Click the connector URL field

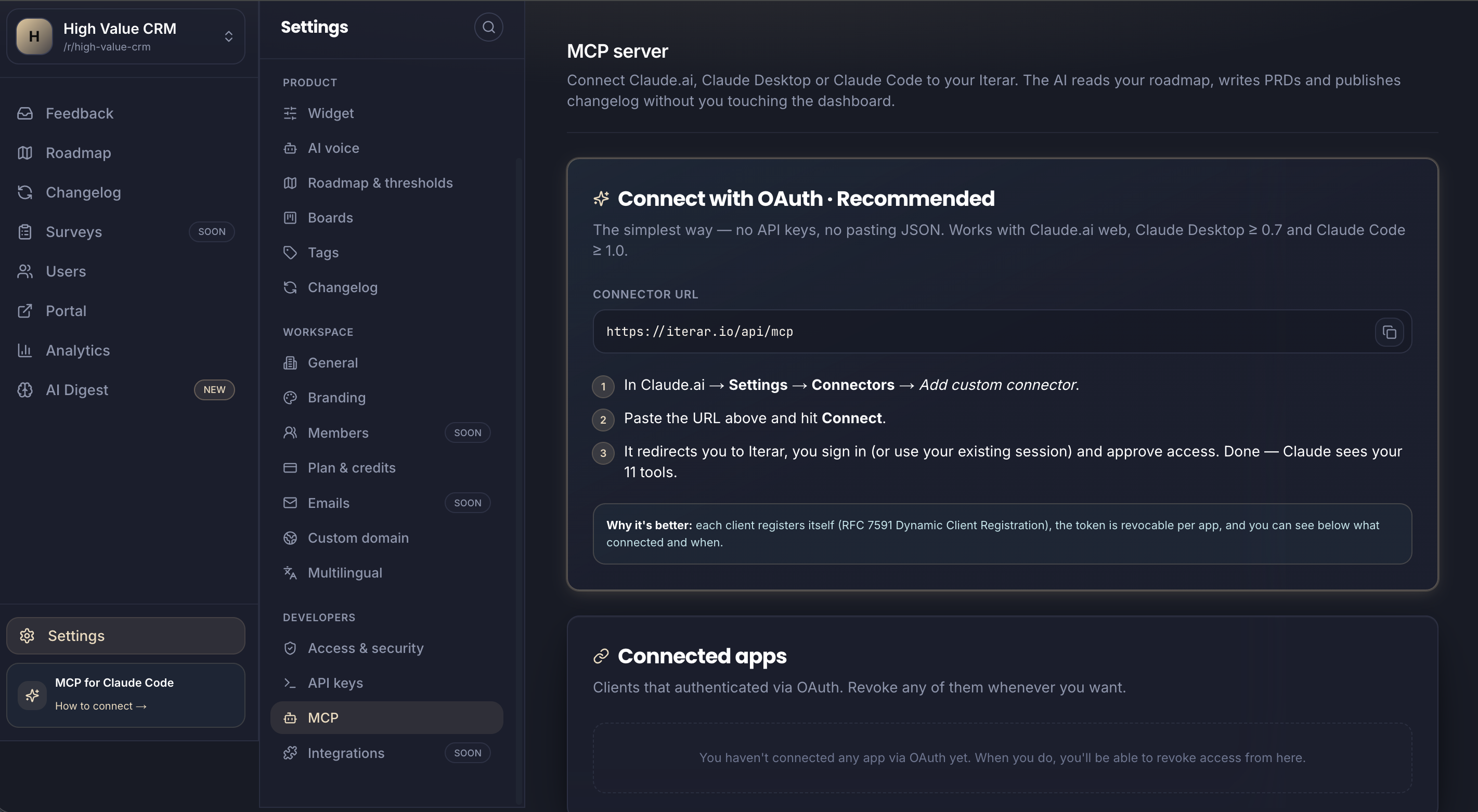1002,332
